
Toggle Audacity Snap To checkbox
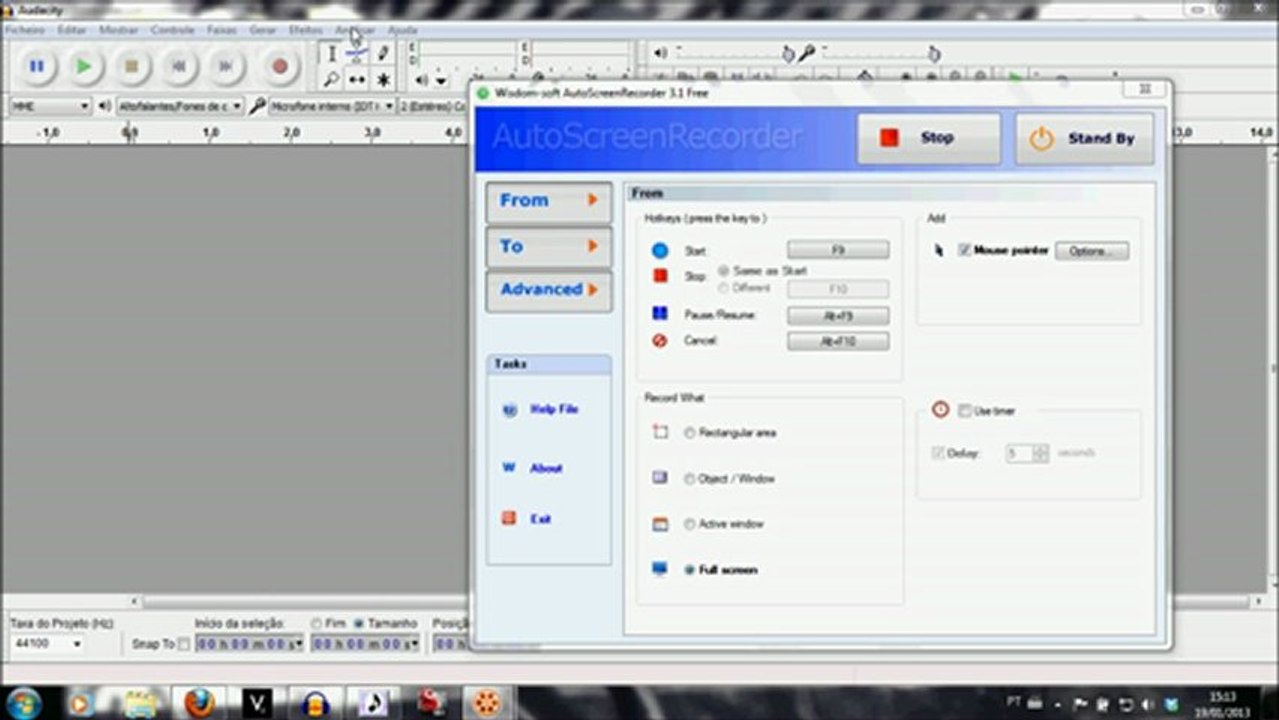click(184, 644)
